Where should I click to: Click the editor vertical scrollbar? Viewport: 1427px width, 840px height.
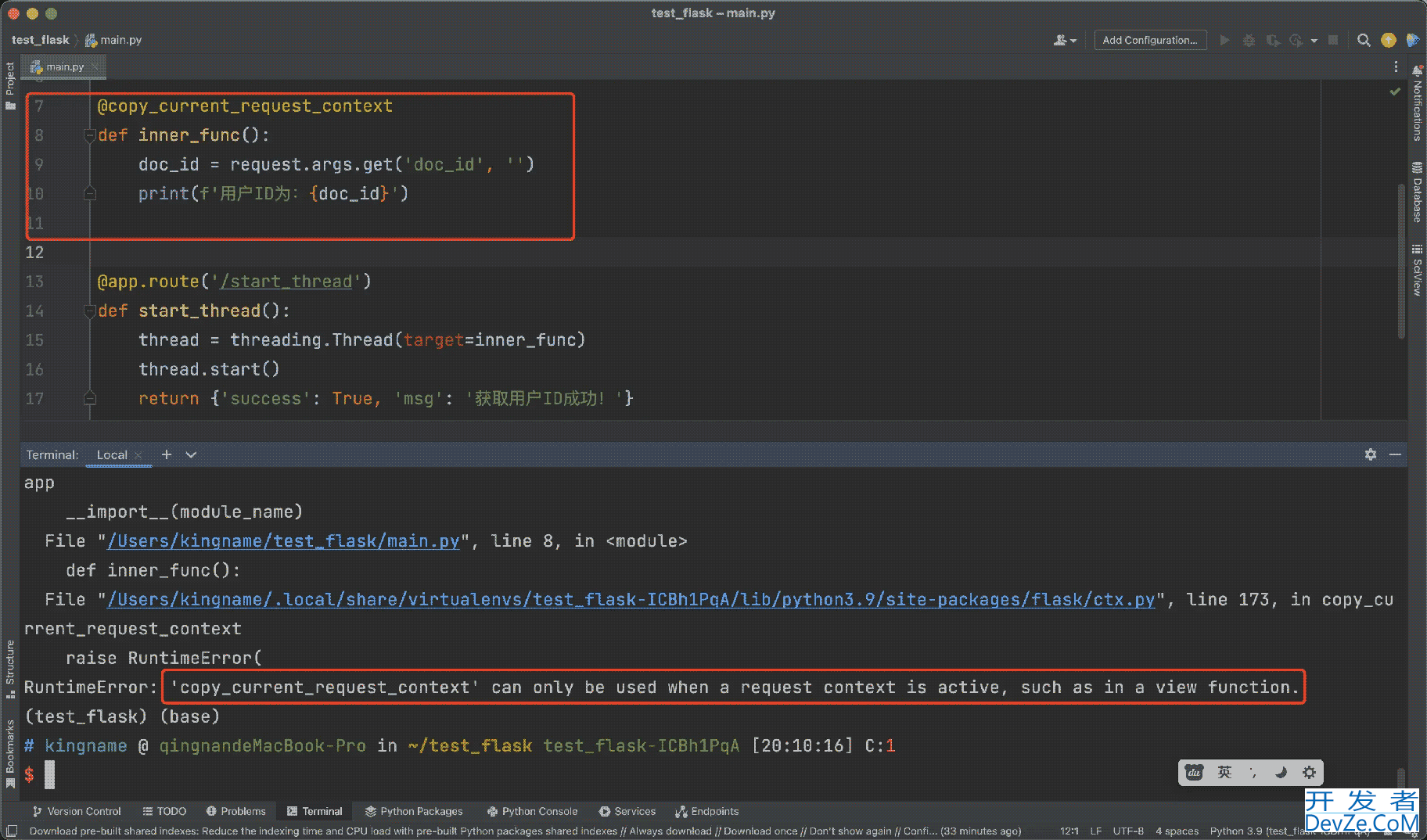tap(1400, 260)
